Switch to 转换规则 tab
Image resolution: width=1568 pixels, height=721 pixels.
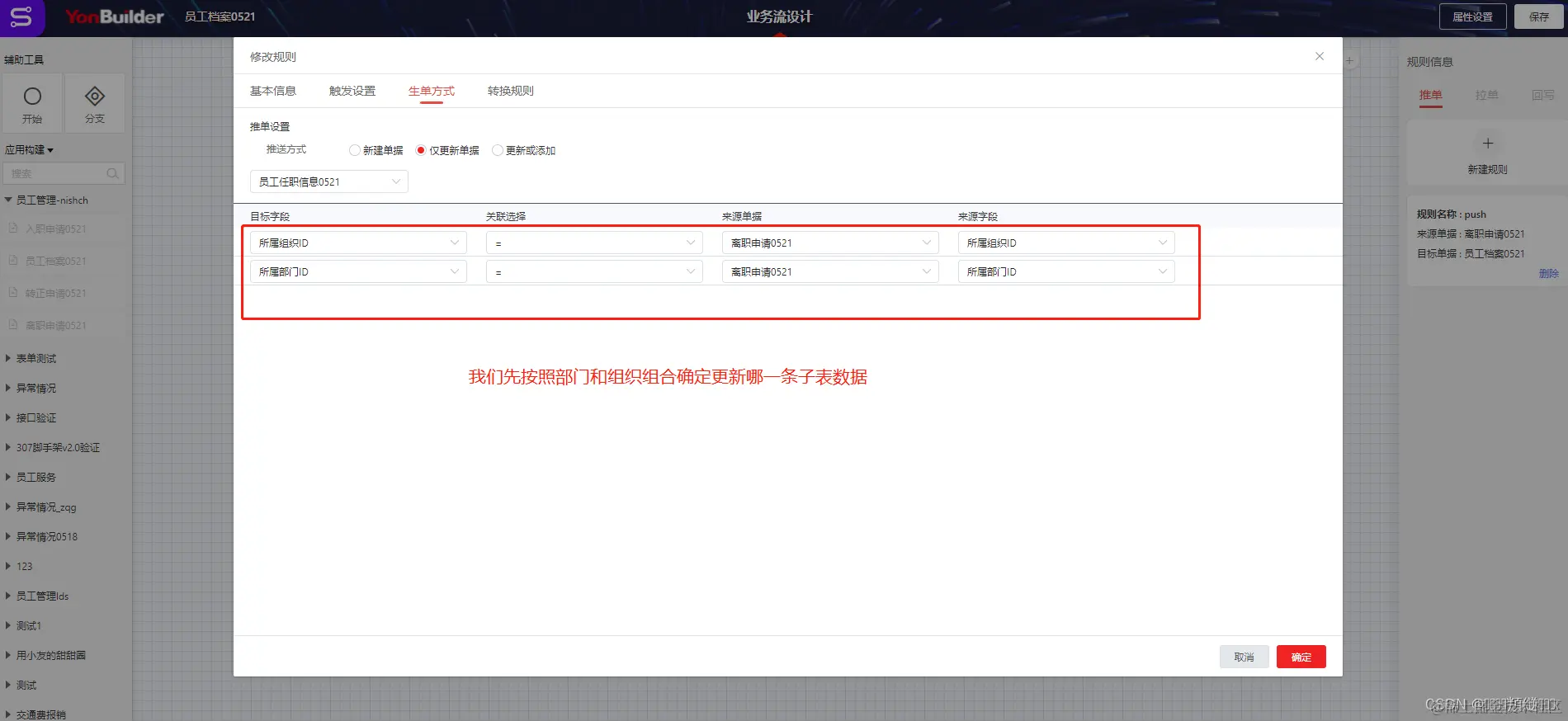coord(511,91)
